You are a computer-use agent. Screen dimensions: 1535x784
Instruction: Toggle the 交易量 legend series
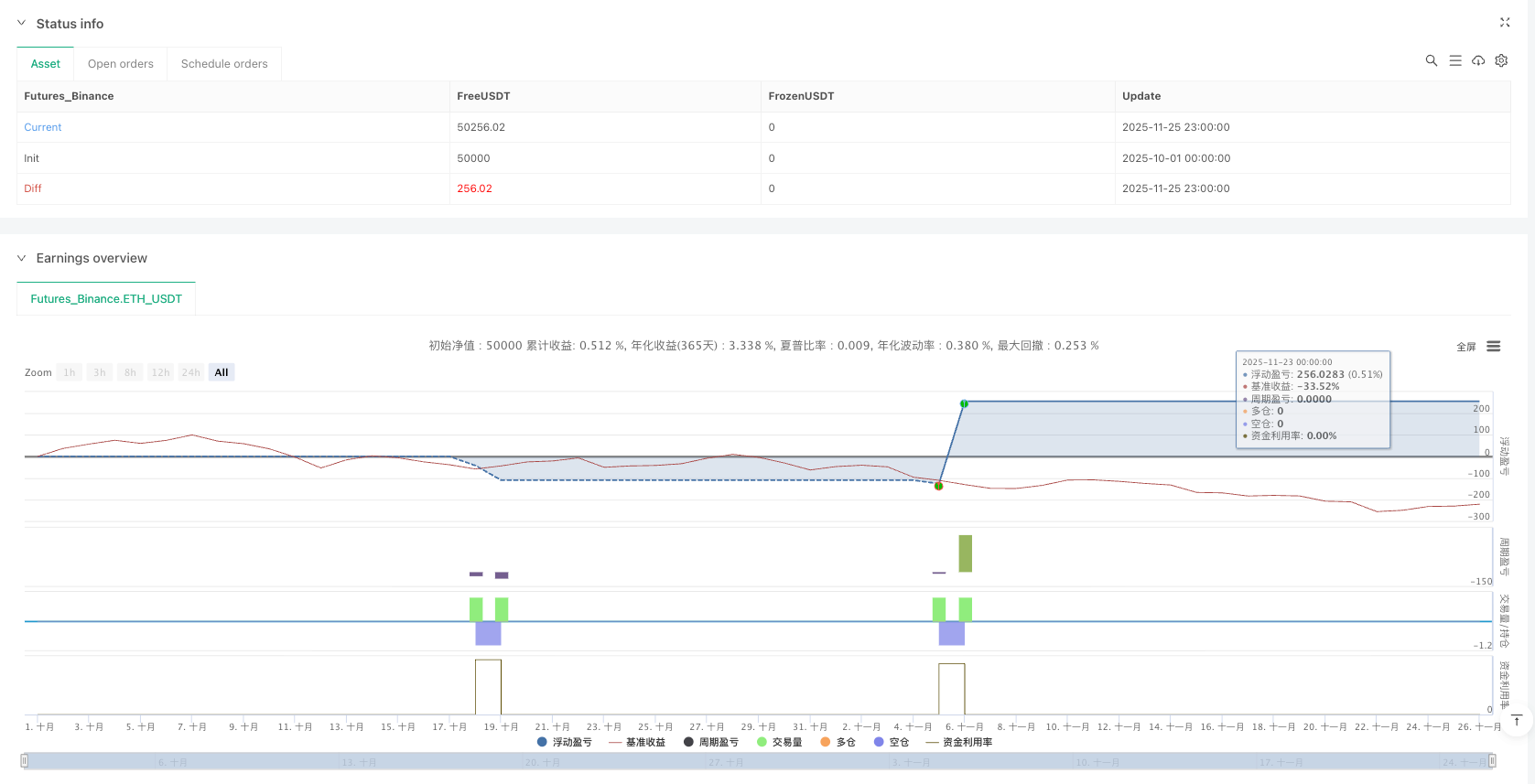click(x=779, y=742)
